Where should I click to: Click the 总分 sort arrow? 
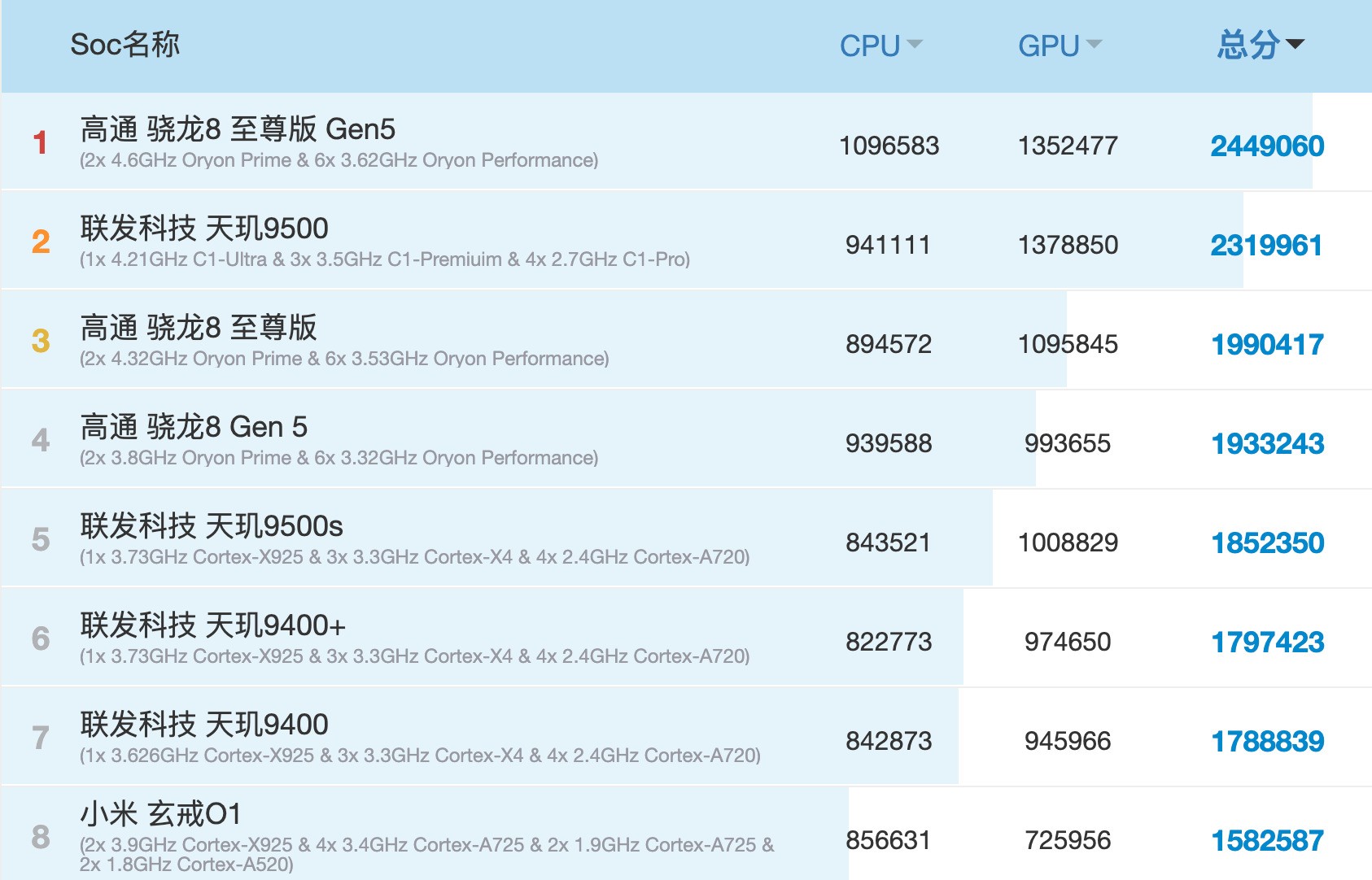1295,44
